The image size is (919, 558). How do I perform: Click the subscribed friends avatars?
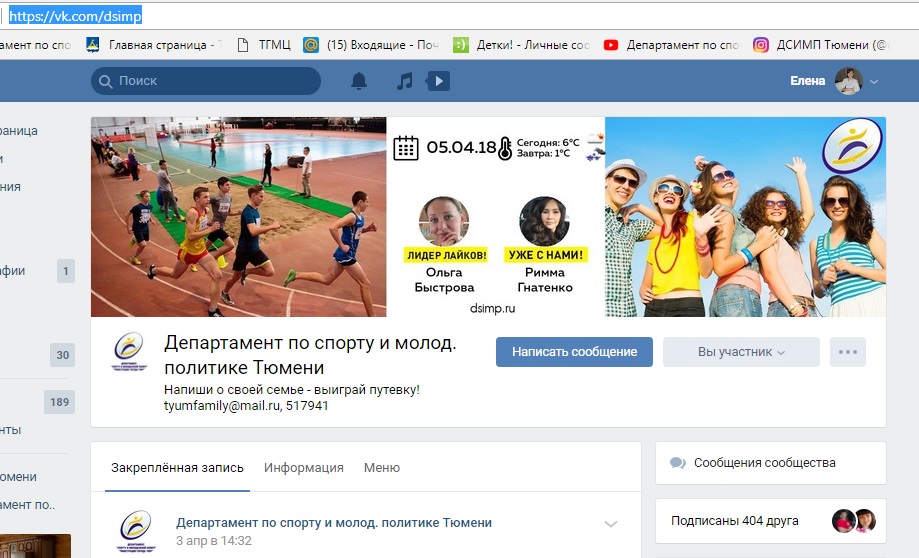click(854, 520)
